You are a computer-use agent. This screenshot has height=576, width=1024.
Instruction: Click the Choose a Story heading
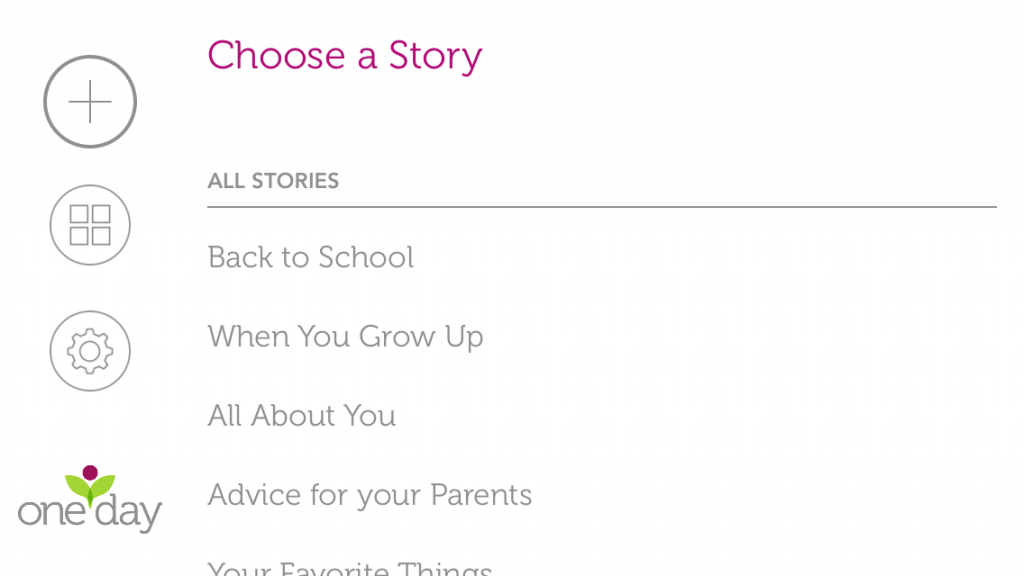pyautogui.click(x=345, y=56)
